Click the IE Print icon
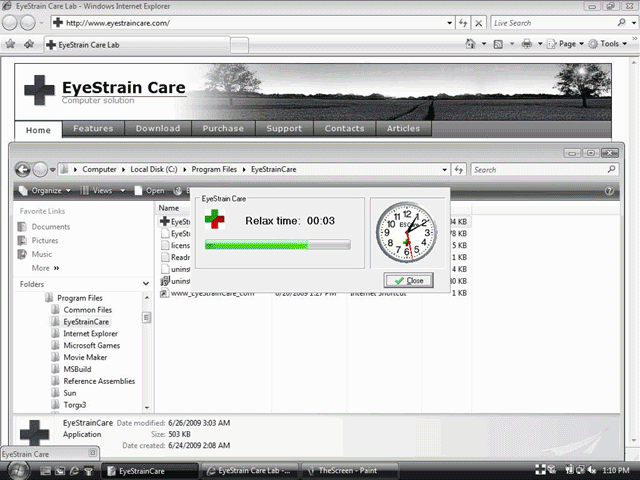Viewport: 640px width, 480px height. tap(527, 44)
